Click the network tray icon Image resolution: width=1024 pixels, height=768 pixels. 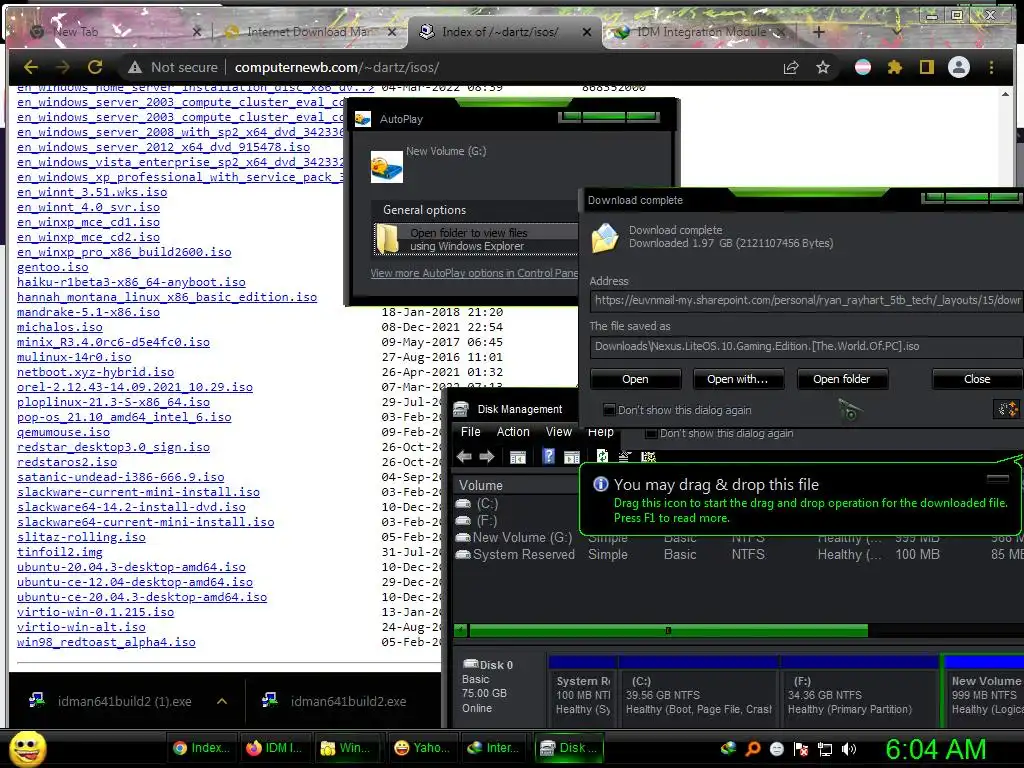click(x=825, y=749)
